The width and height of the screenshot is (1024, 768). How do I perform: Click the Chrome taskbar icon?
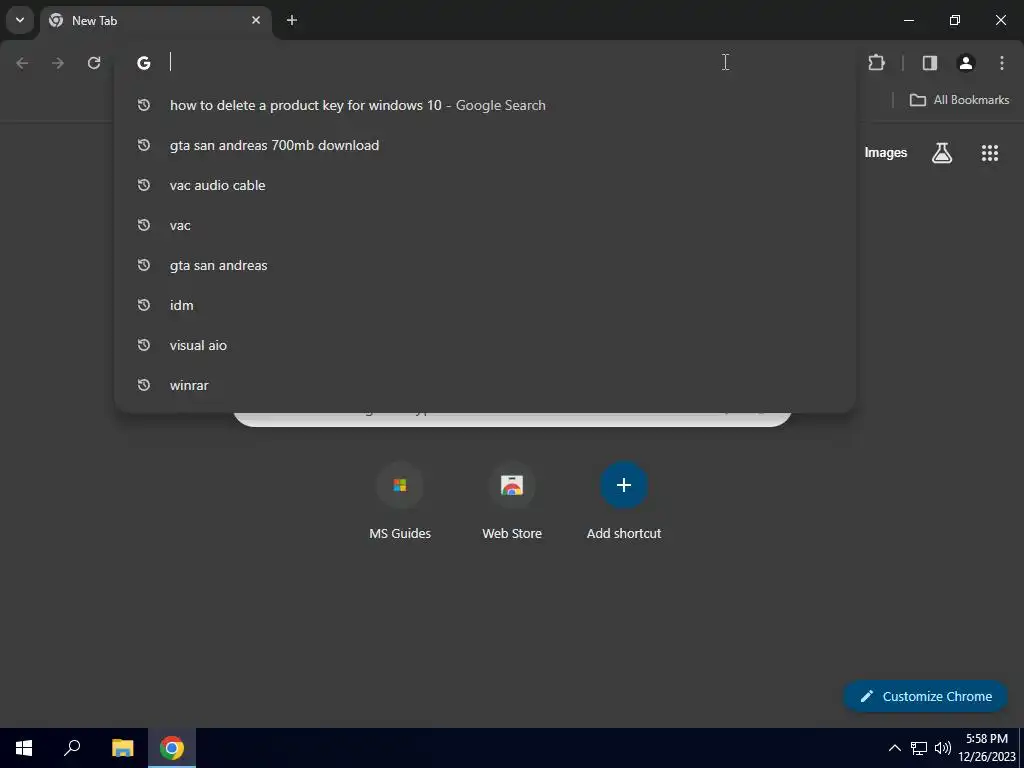point(172,748)
